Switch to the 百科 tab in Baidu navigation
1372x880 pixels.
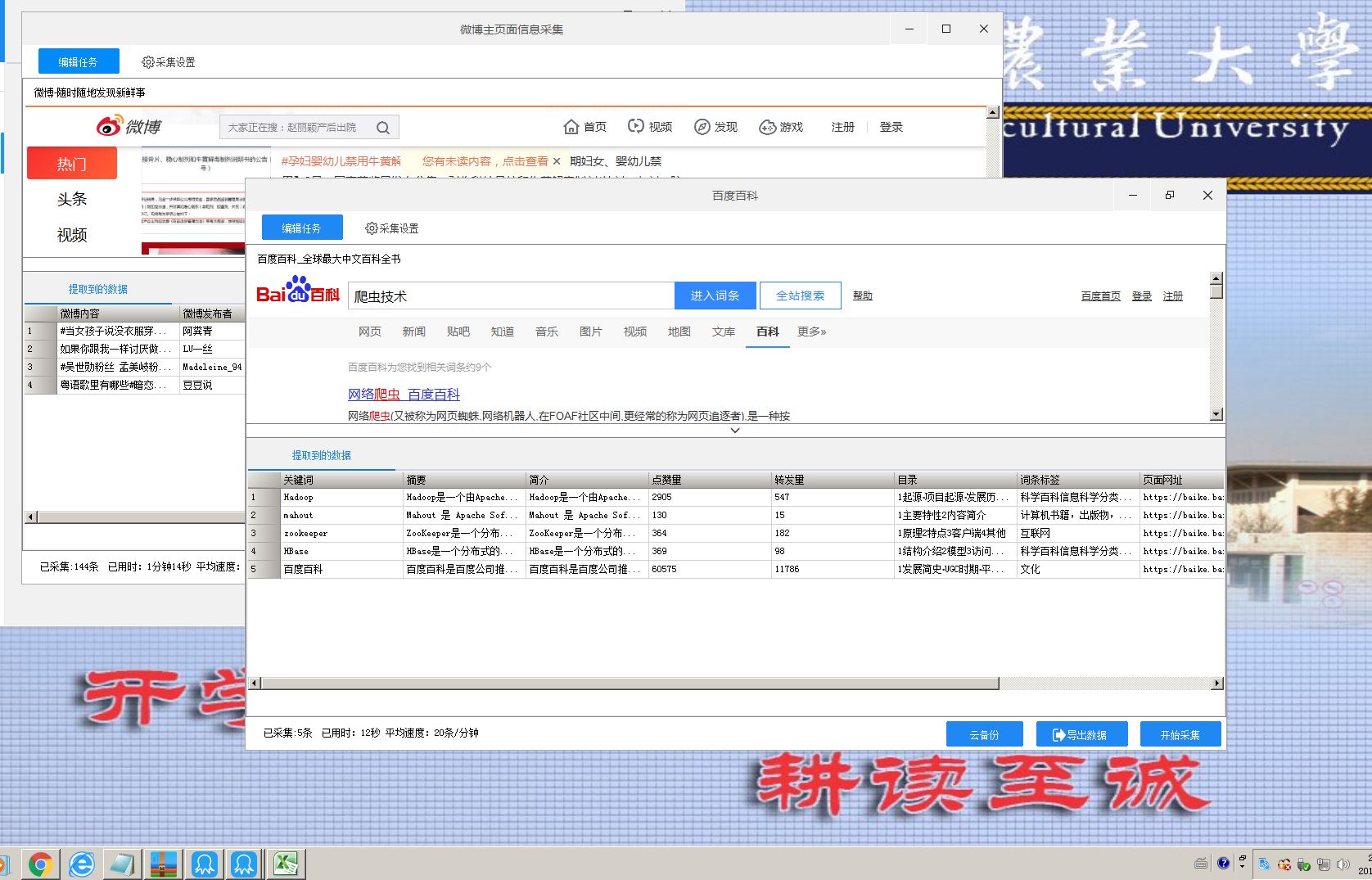pyautogui.click(x=767, y=332)
